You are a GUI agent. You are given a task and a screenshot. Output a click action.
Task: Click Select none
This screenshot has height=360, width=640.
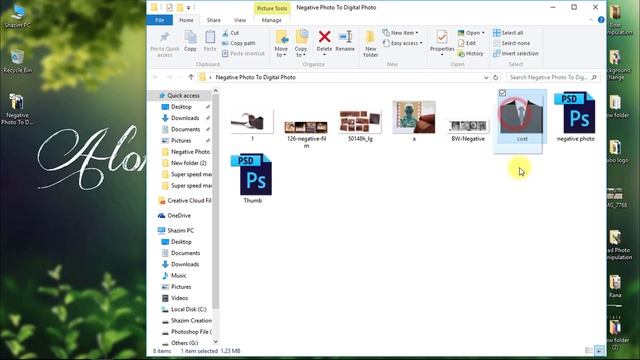[511, 43]
